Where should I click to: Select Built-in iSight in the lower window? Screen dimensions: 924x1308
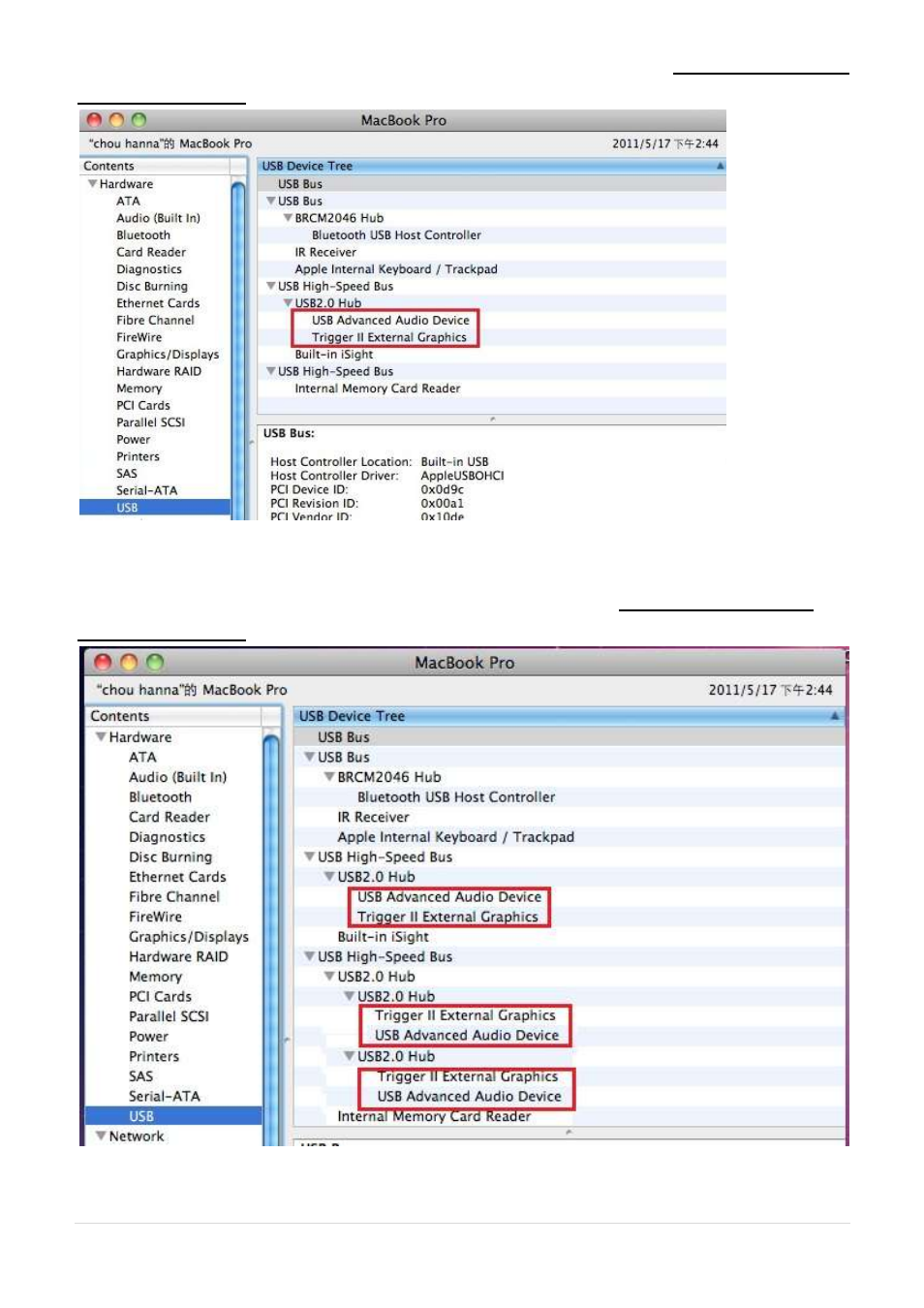pos(384,937)
